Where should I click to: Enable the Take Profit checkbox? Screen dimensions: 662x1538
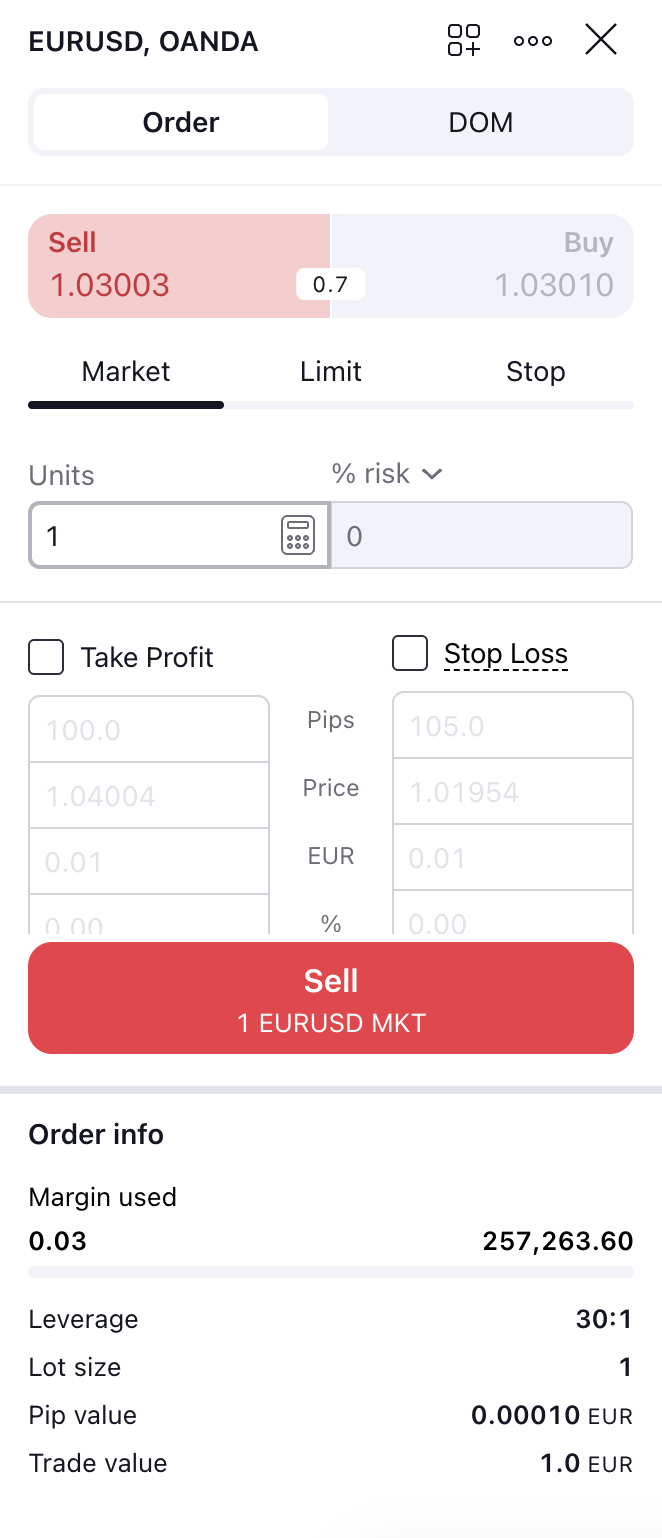click(46, 658)
